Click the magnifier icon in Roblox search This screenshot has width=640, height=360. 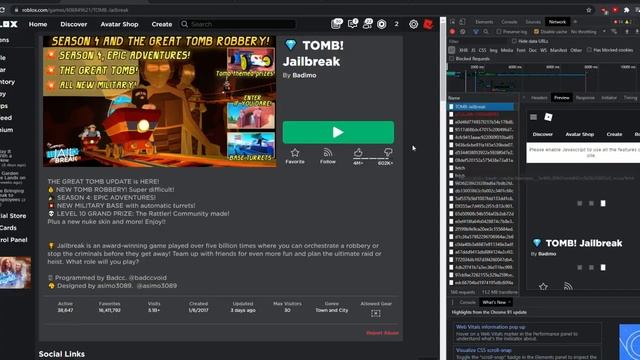click(184, 24)
